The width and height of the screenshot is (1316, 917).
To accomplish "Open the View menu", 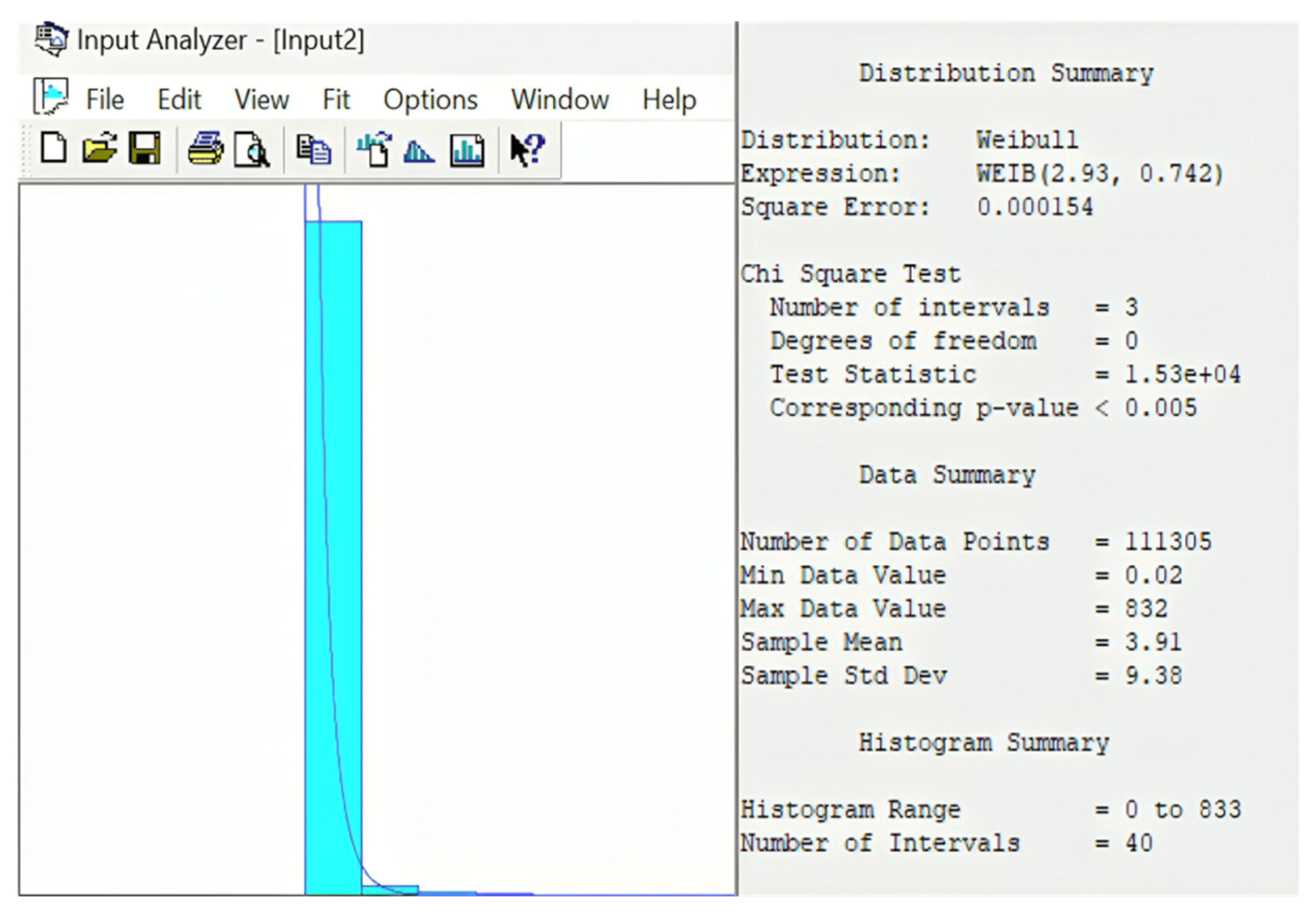I will coord(262,100).
